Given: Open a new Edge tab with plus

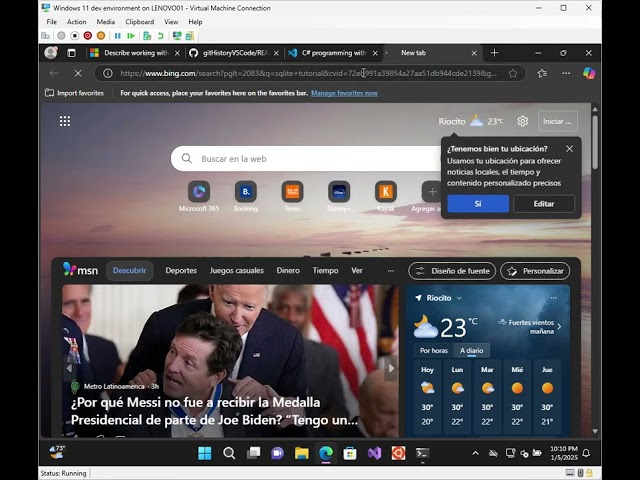Looking at the screenshot, I should [x=494, y=53].
